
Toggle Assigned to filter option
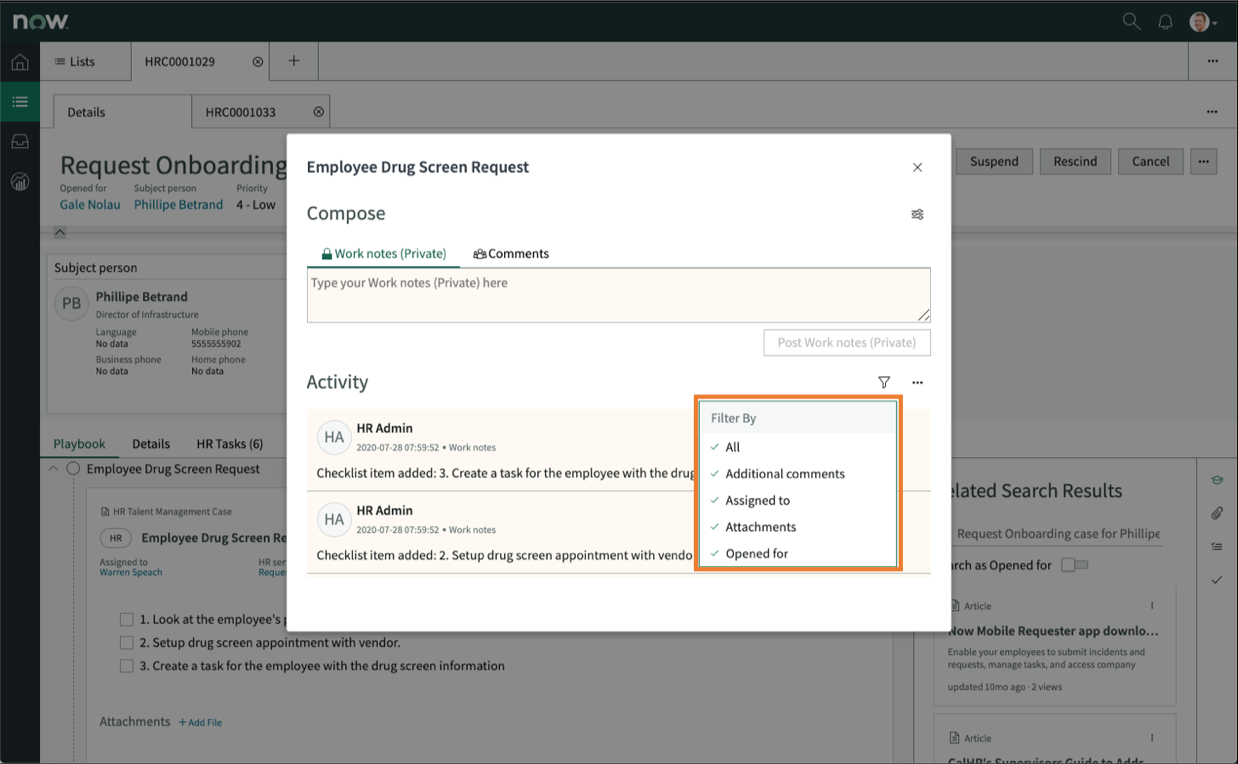tap(798, 500)
